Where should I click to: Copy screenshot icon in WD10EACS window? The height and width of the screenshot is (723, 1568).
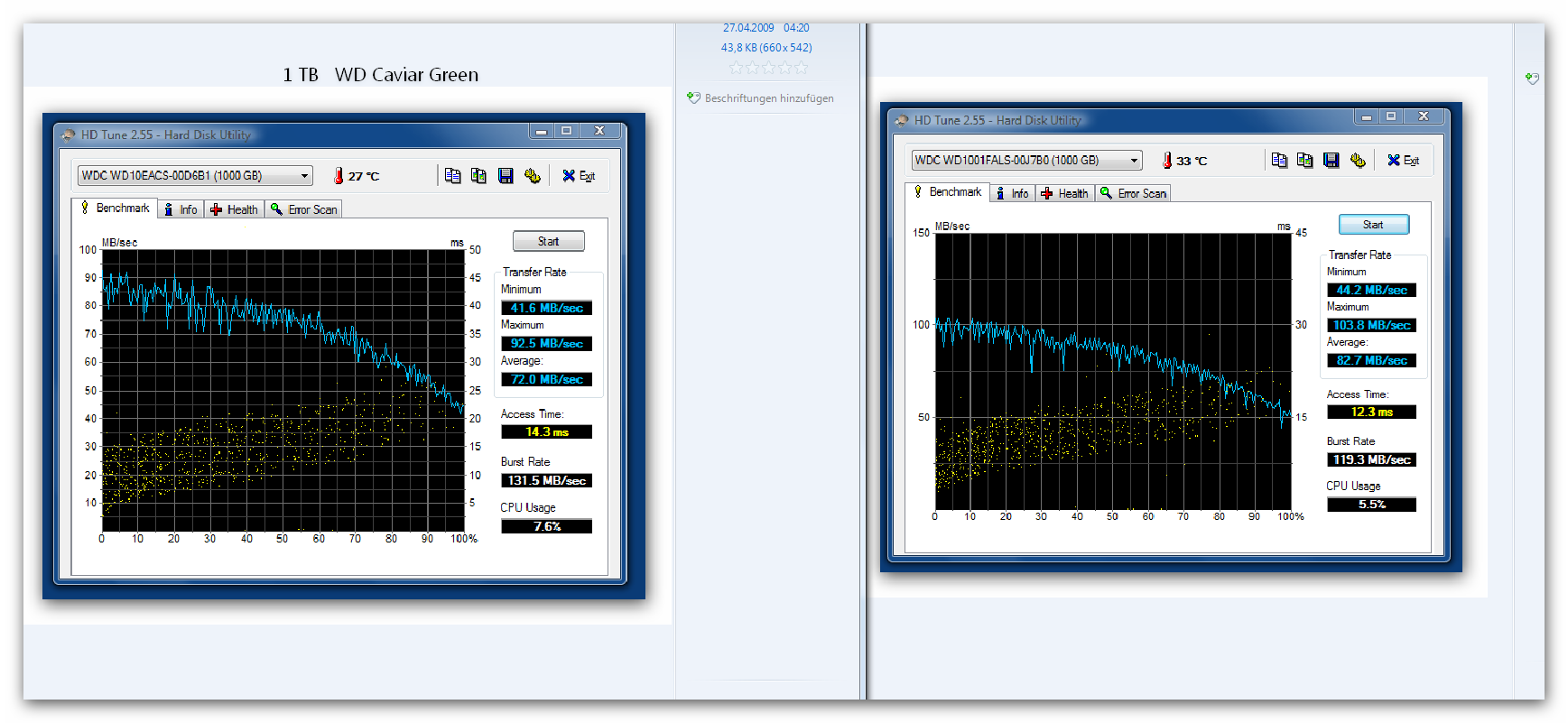click(x=478, y=176)
